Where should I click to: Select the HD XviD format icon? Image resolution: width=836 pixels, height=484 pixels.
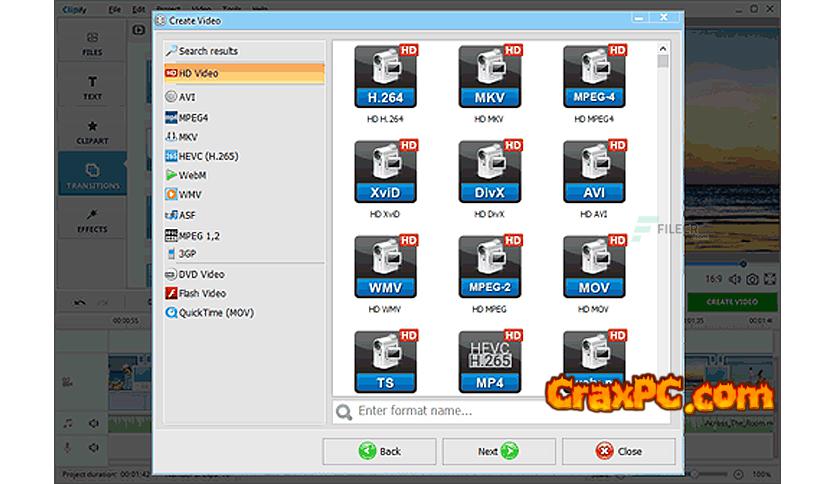pos(385,173)
